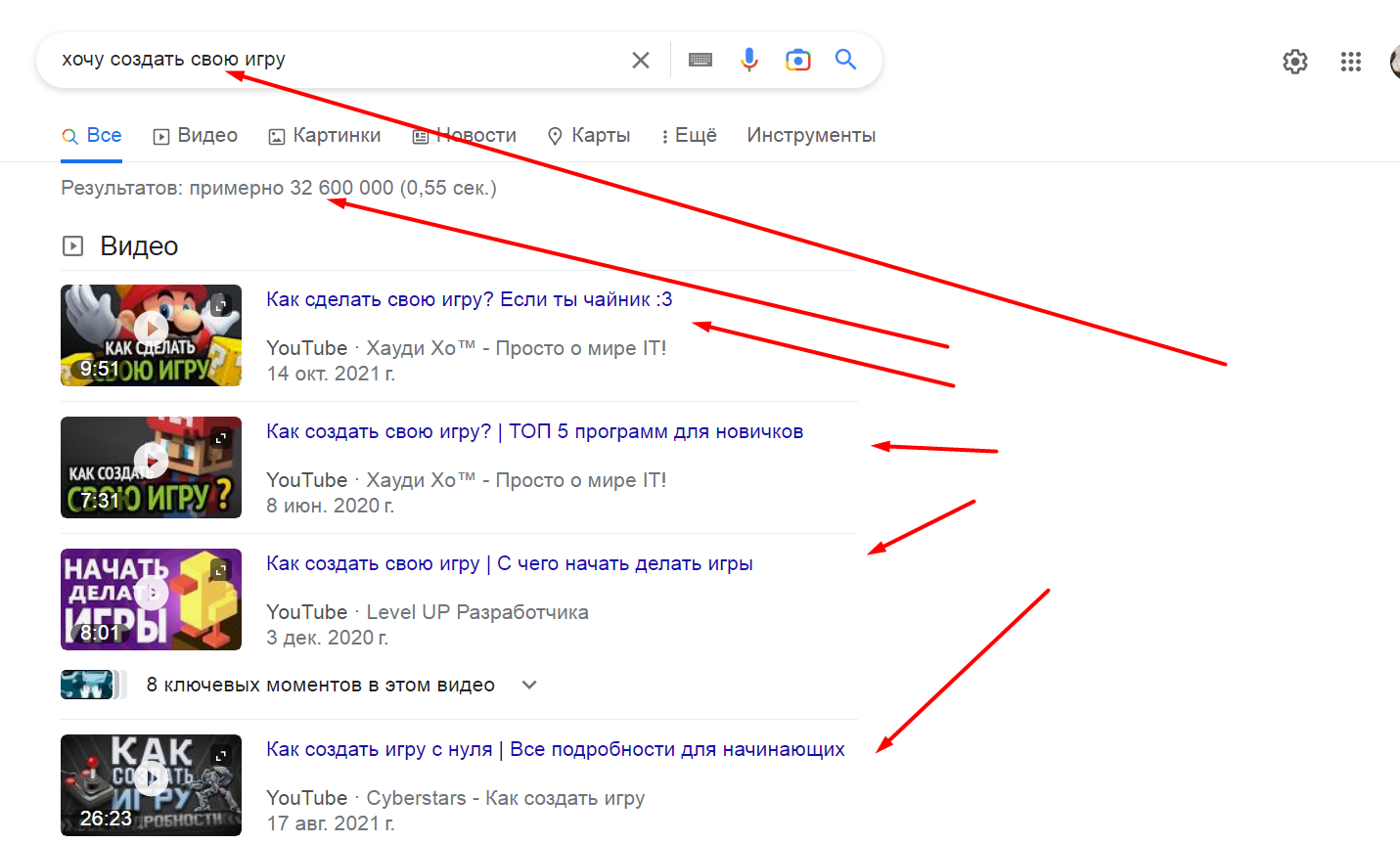Screen dimensions: 1400x843
Task: Open 'Инструменты' search tools
Action: [811, 136]
